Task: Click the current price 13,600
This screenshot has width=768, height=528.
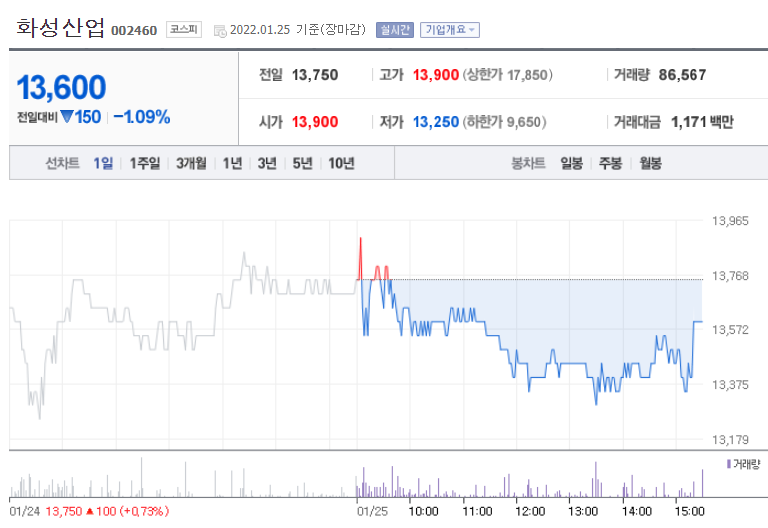Action: (61, 87)
